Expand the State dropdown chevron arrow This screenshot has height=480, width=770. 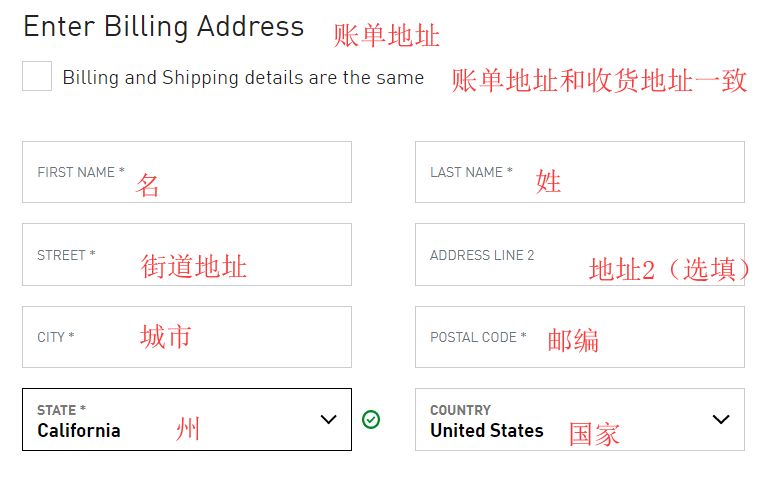tap(328, 419)
